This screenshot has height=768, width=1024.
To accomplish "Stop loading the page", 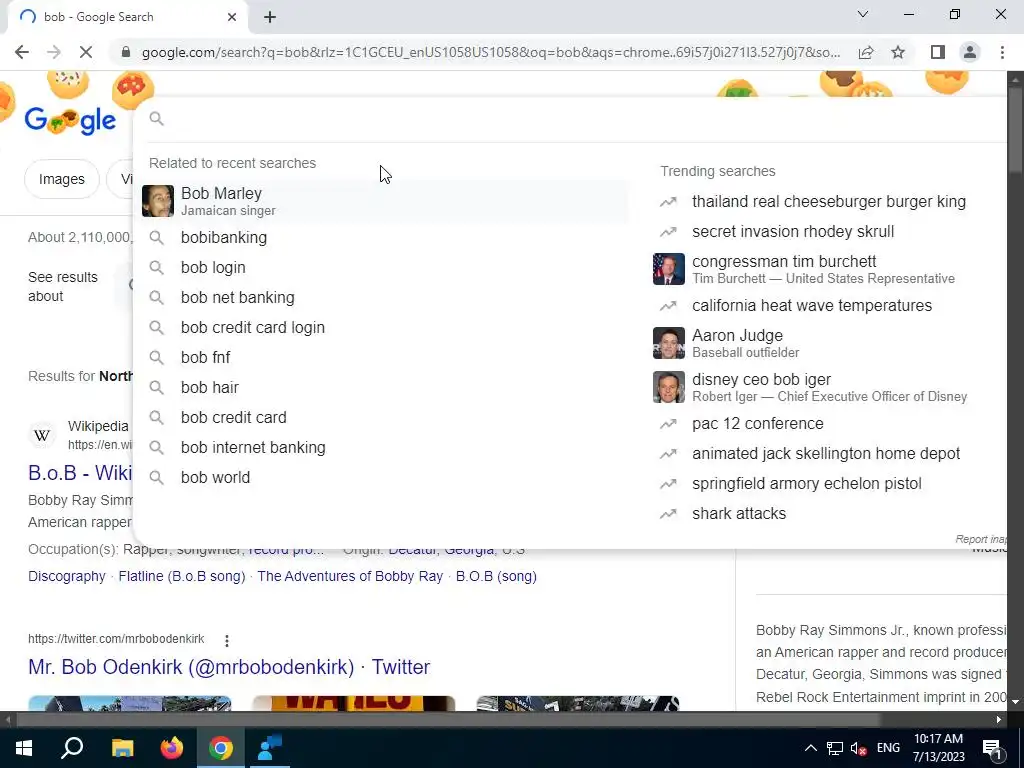I will coord(86,52).
